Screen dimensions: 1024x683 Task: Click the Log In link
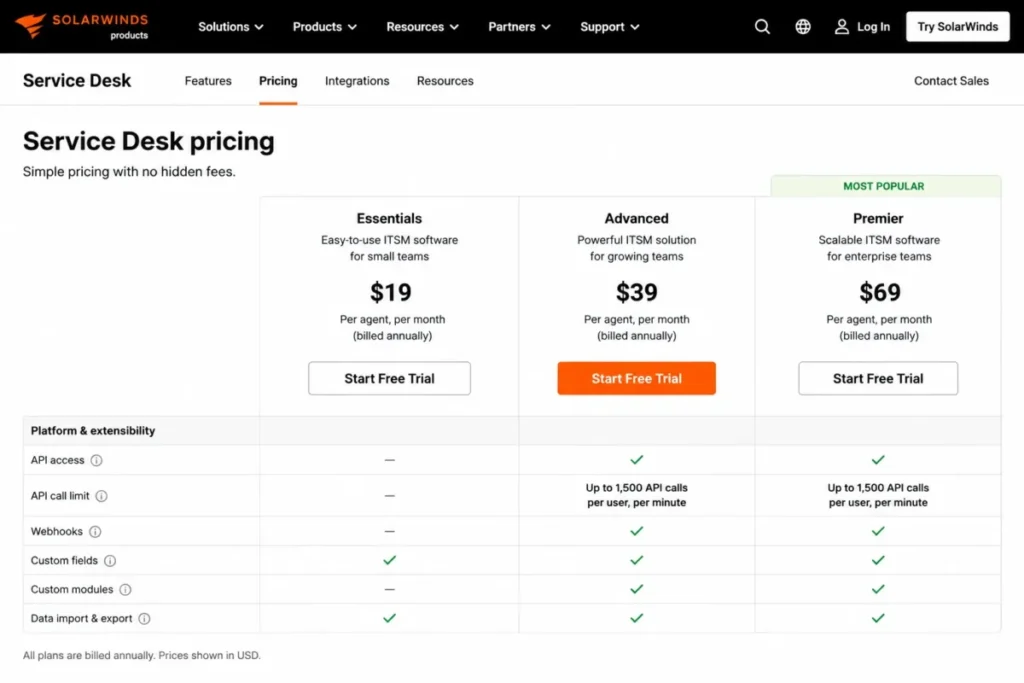873,27
